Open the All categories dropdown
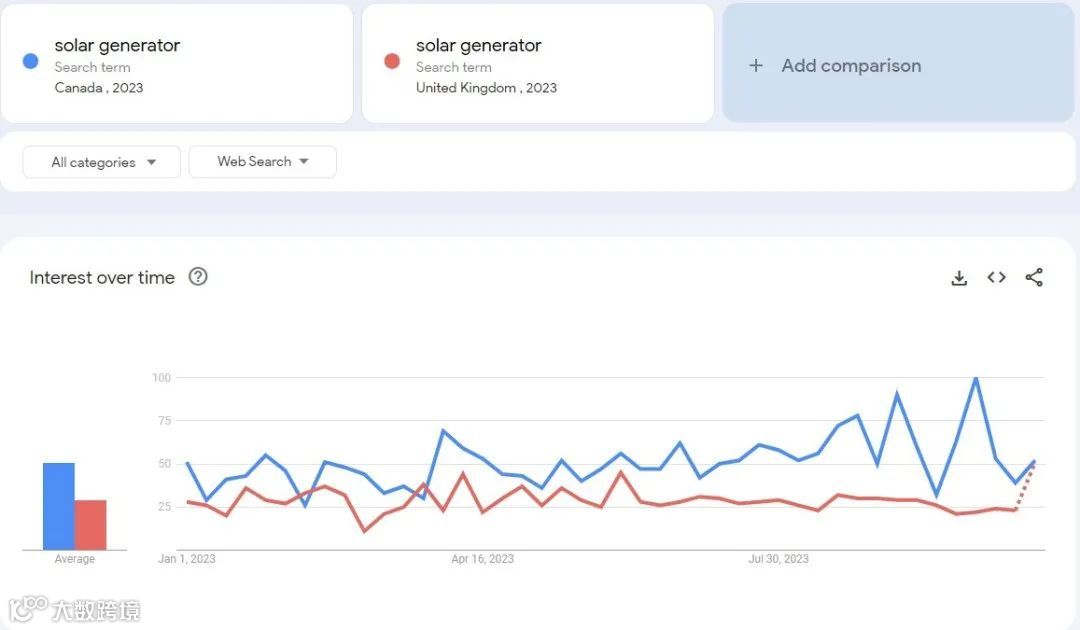Image resolution: width=1080 pixels, height=630 pixels. [x=100, y=161]
